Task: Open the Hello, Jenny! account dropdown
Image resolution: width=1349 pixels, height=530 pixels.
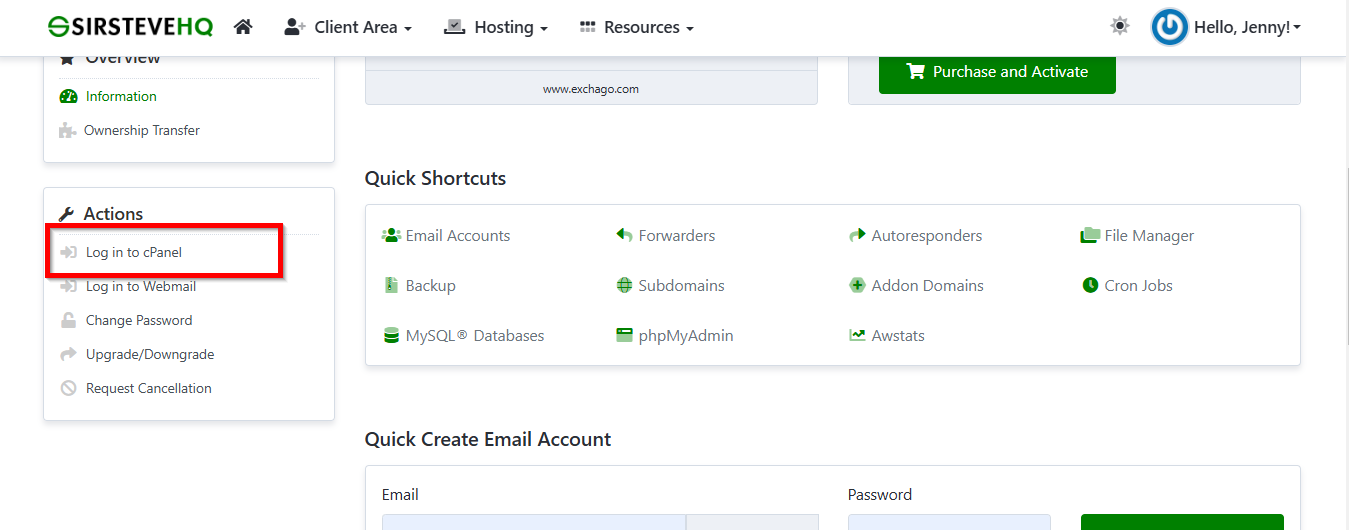Action: pos(1247,27)
